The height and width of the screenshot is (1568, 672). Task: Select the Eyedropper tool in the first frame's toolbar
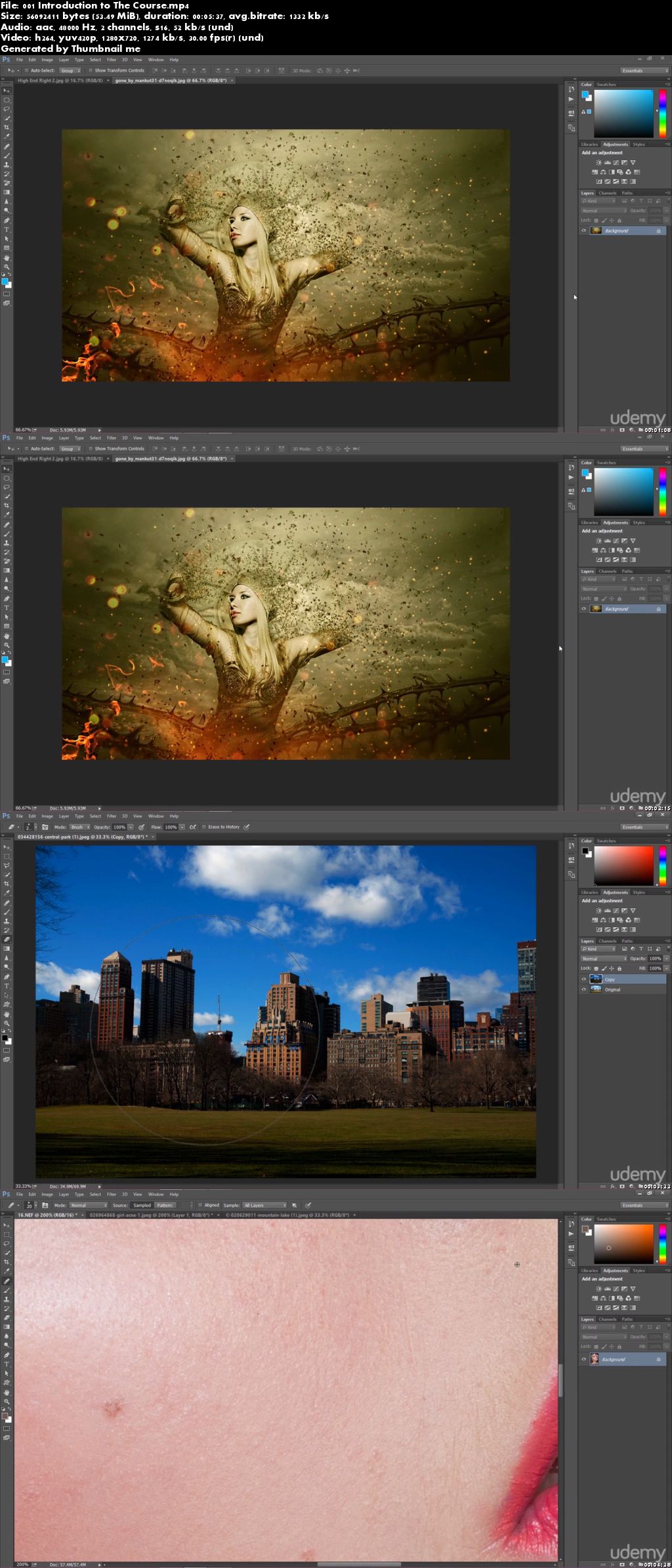7,137
